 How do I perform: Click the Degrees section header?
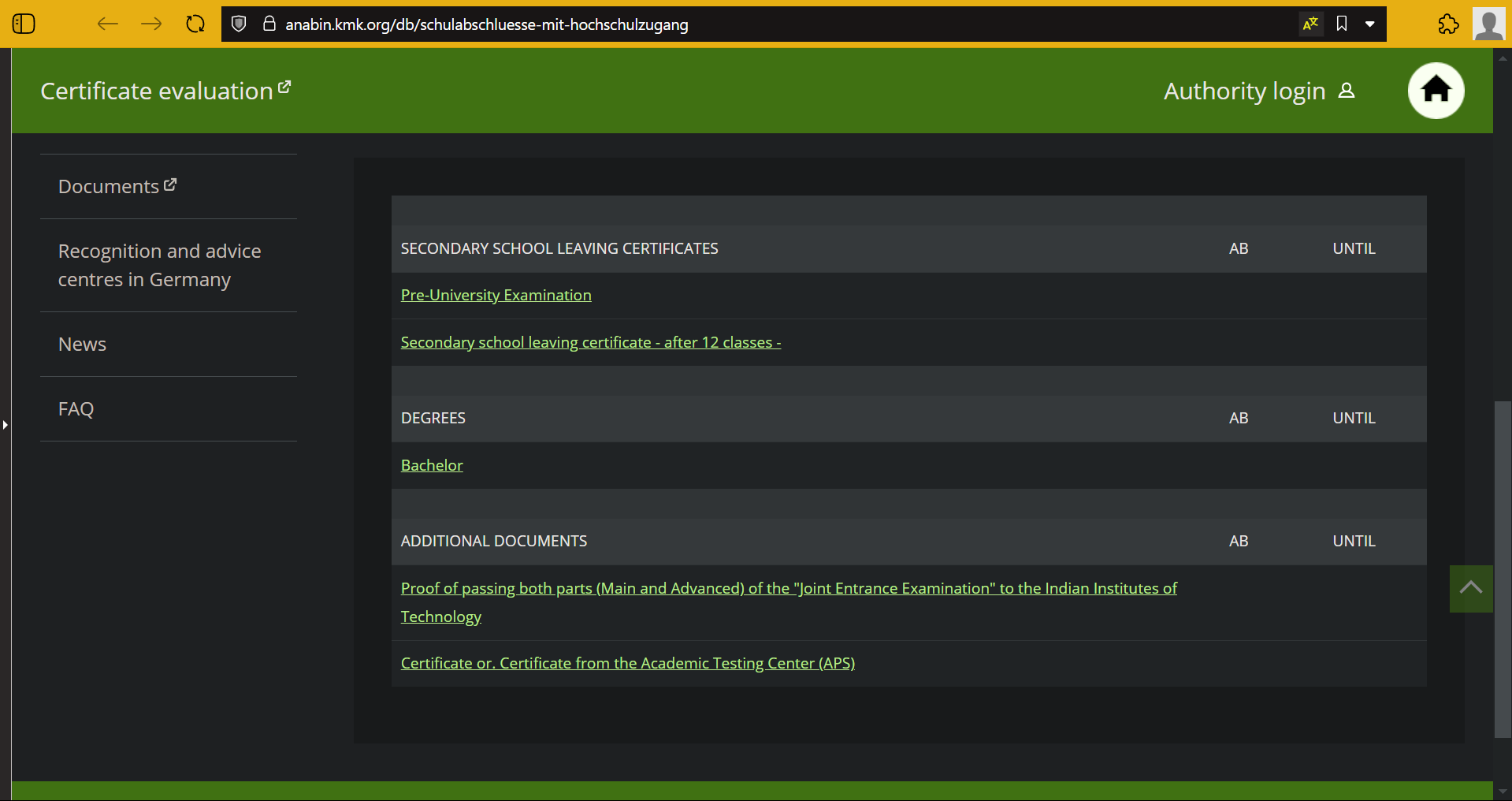[x=433, y=418]
